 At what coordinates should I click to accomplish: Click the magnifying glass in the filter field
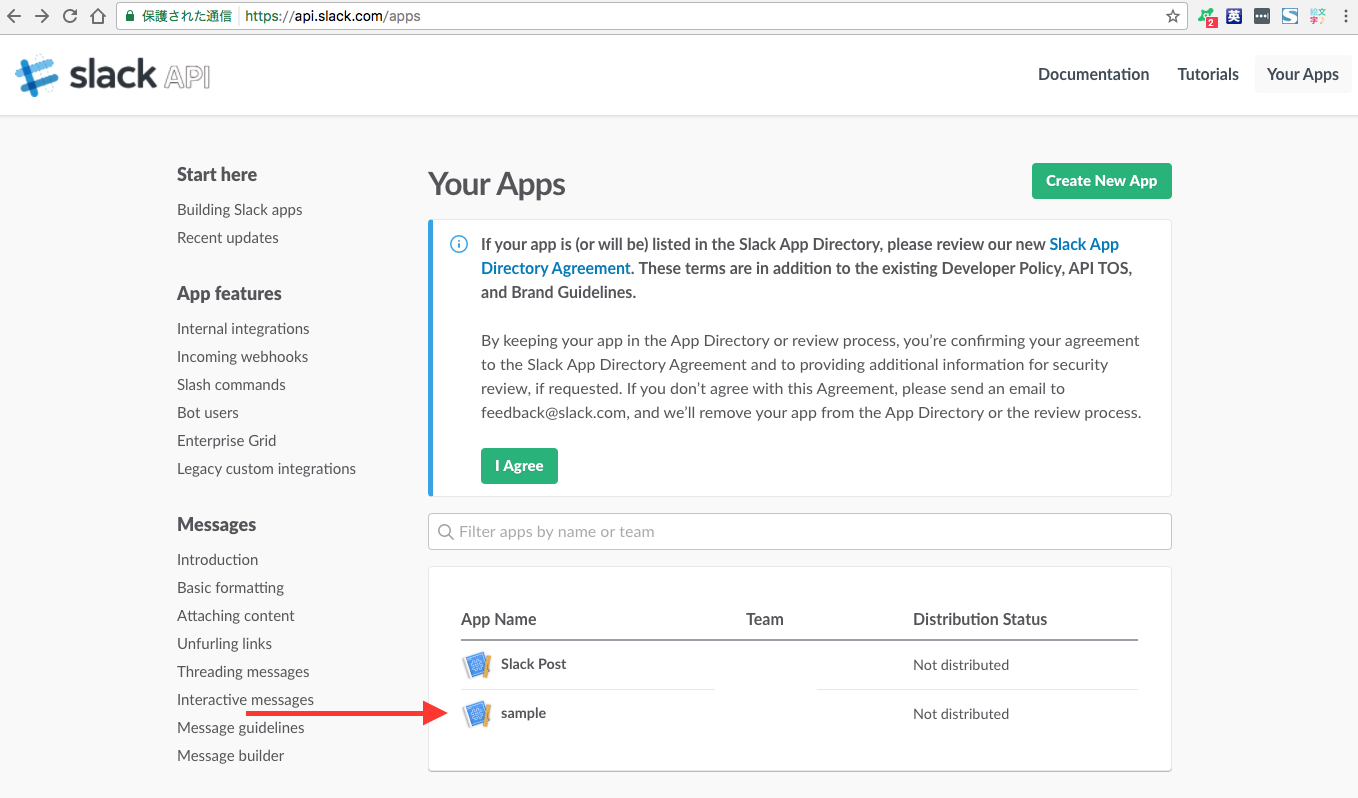[446, 531]
